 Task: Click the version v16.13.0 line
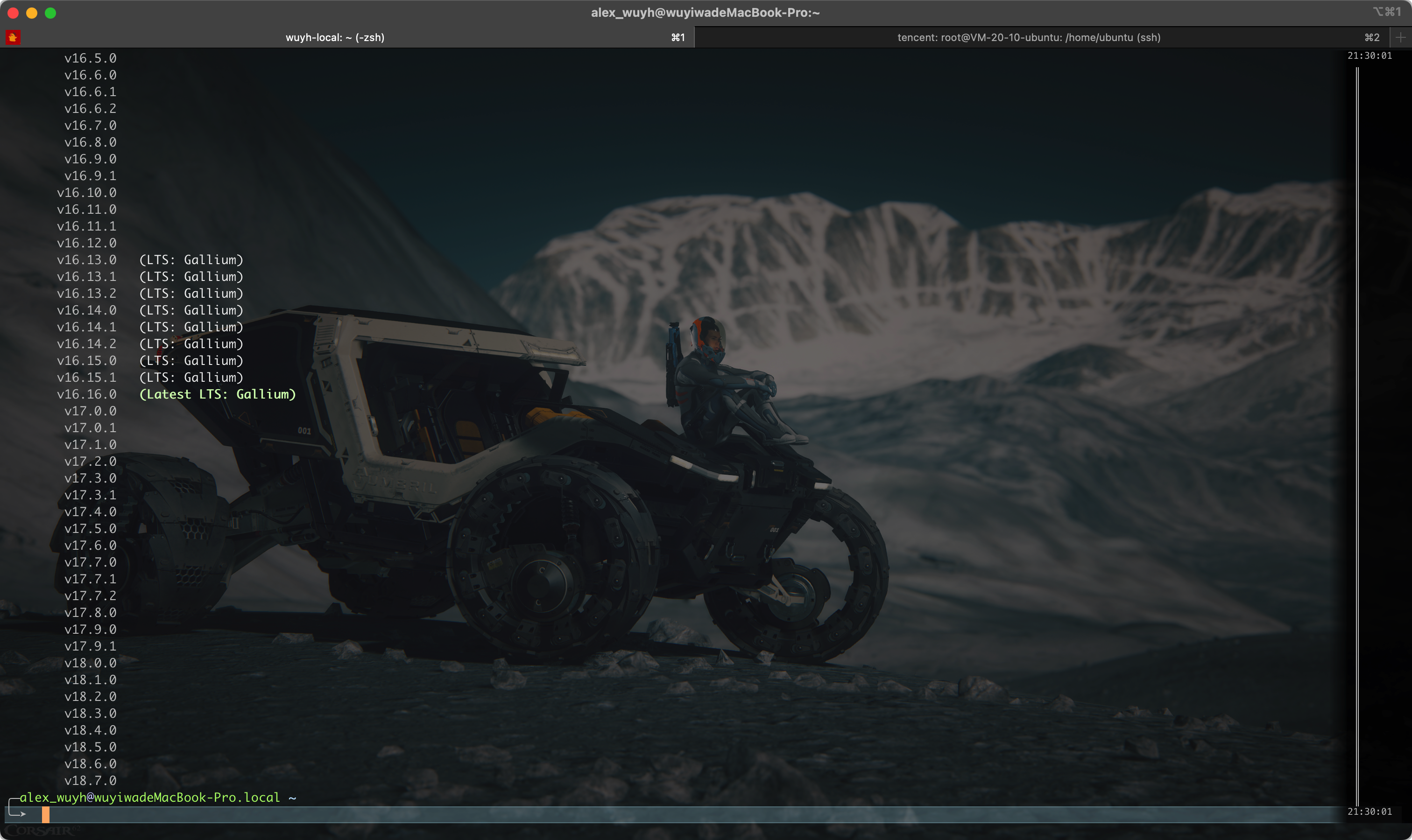pyautogui.click(x=87, y=260)
